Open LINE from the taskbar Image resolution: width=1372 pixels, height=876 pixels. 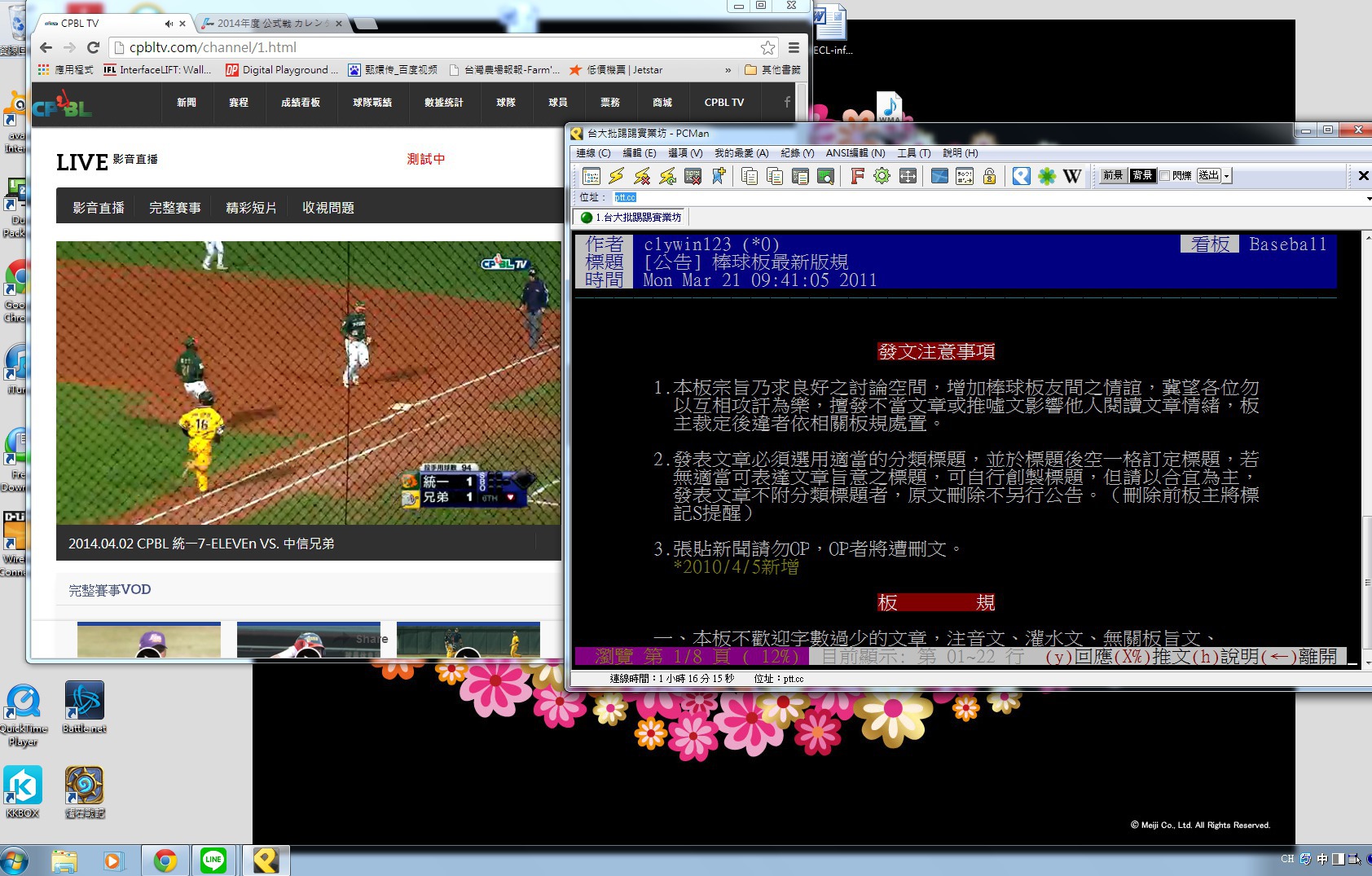(x=213, y=860)
